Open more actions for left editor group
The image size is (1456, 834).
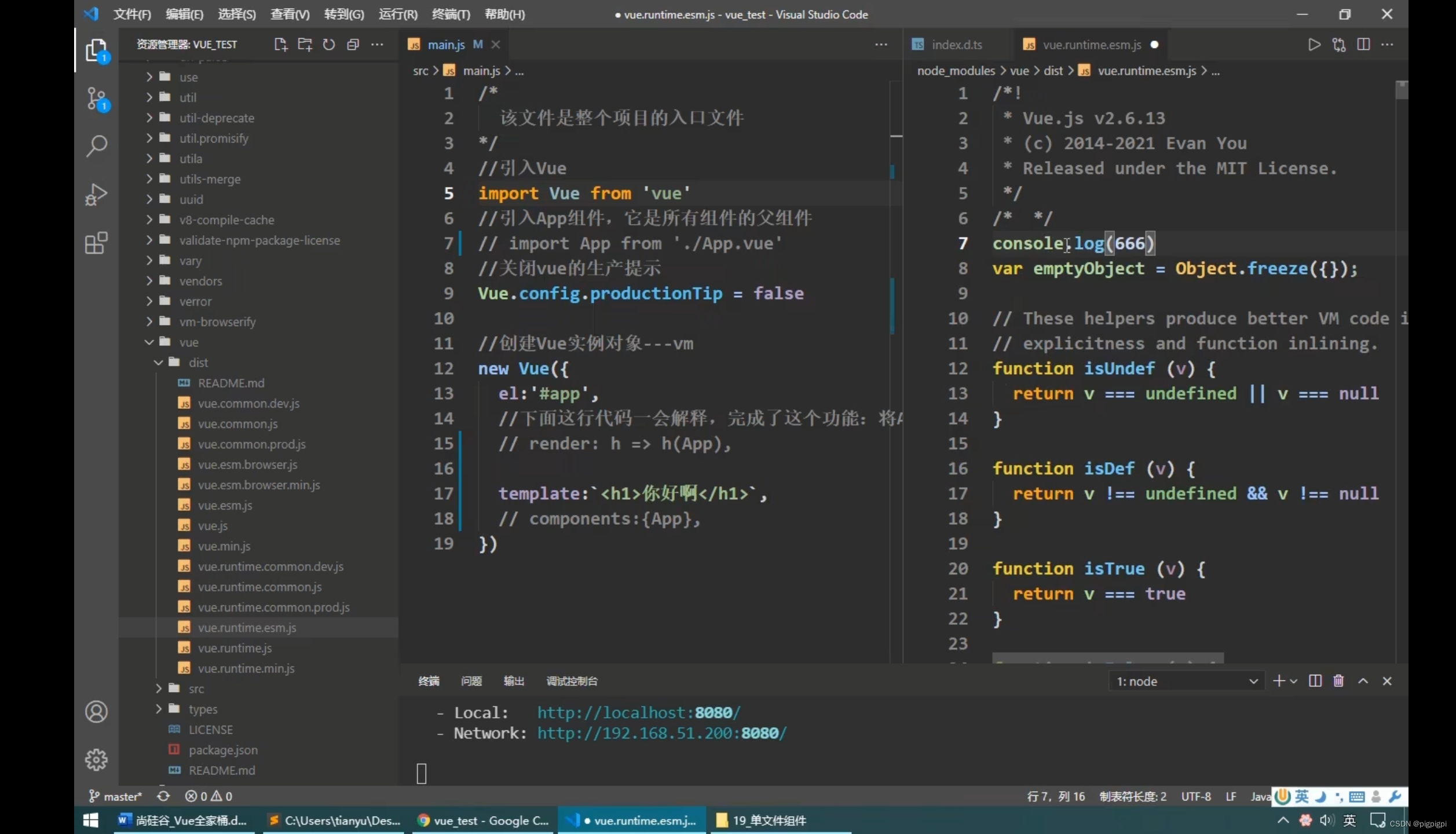(881, 45)
